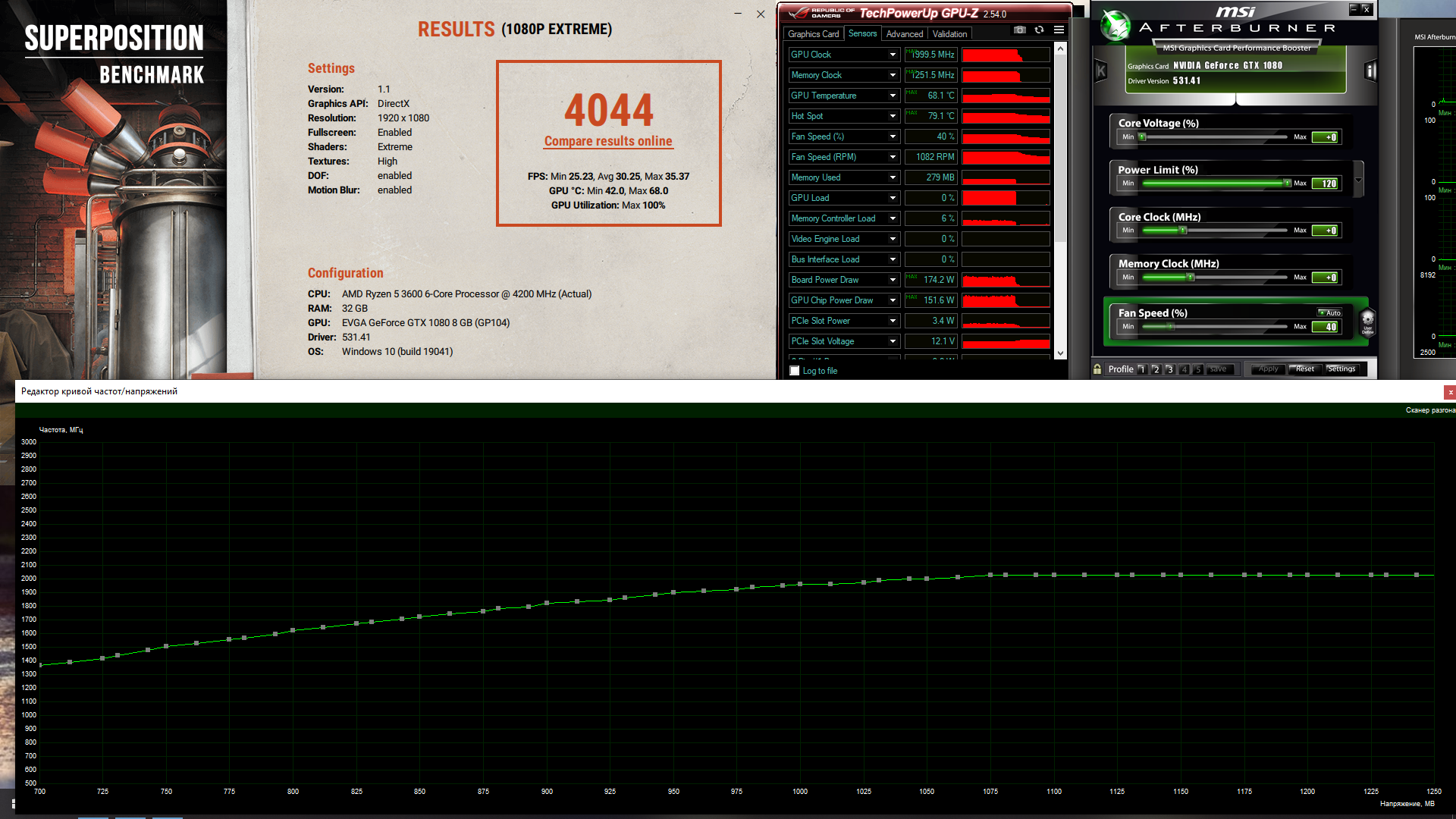Image resolution: width=1456 pixels, height=819 pixels.
Task: Expand the Power Limit link arrow
Action: 1358,180
